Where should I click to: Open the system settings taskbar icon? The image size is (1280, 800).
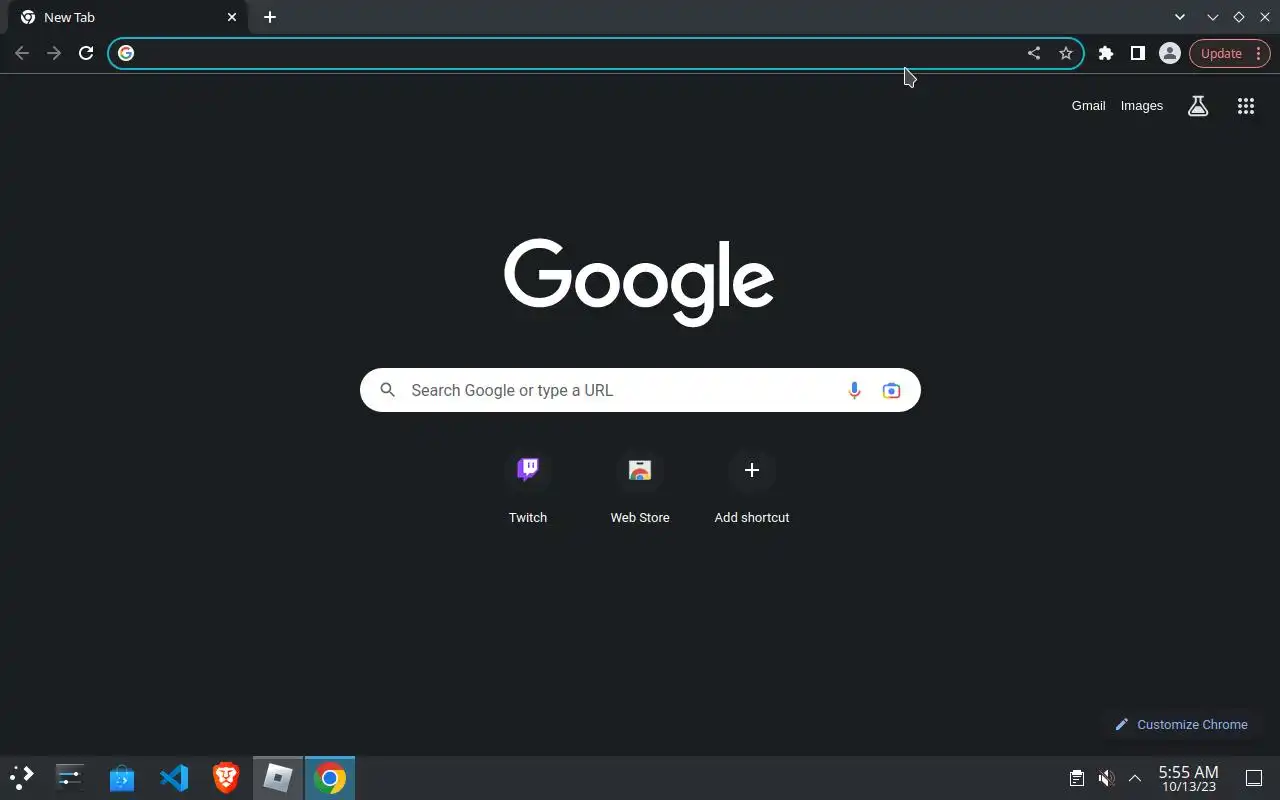coord(70,777)
